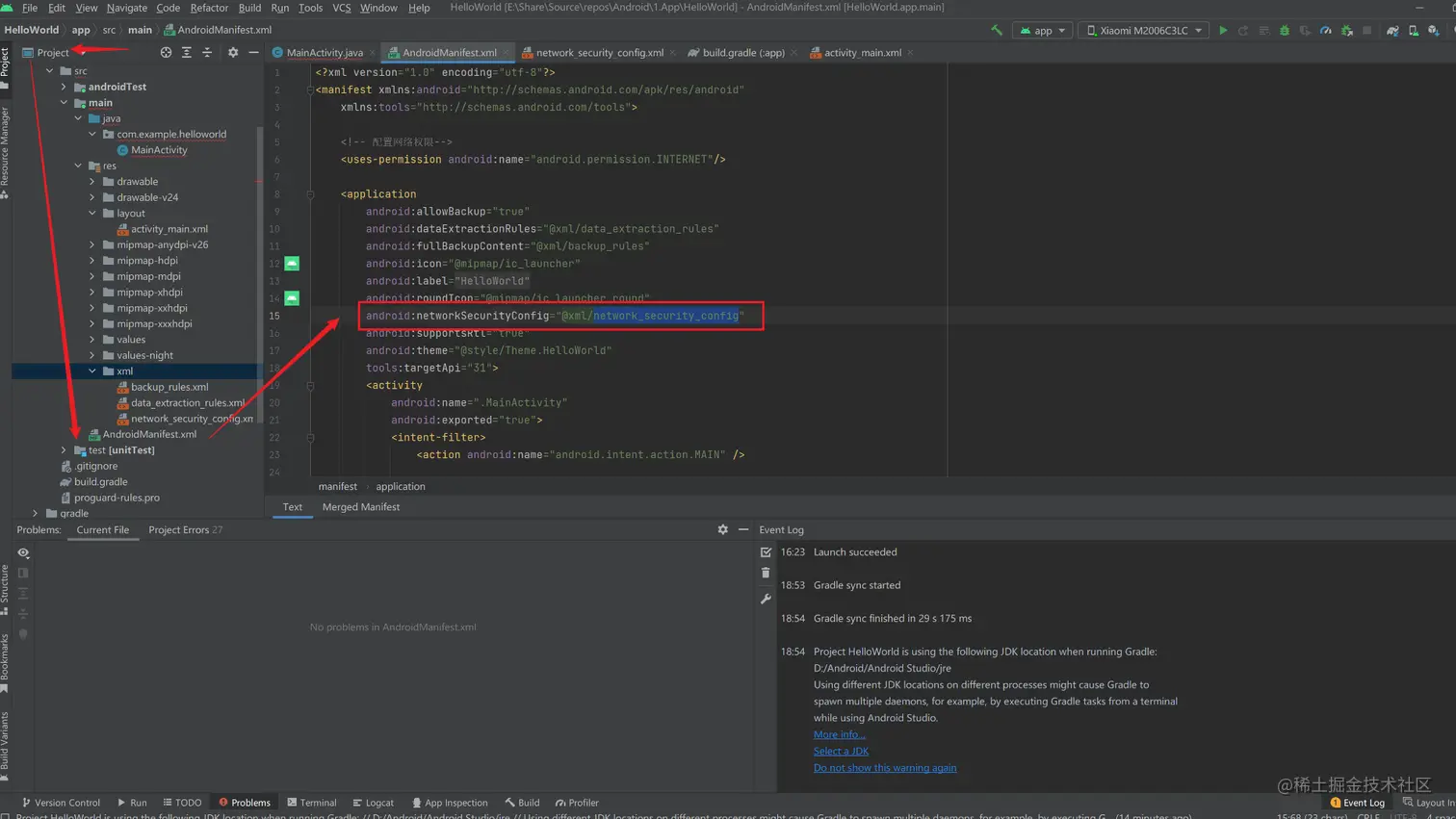1456x819 pixels.
Task: Click the gutter image icon on line 14
Action: (x=292, y=298)
